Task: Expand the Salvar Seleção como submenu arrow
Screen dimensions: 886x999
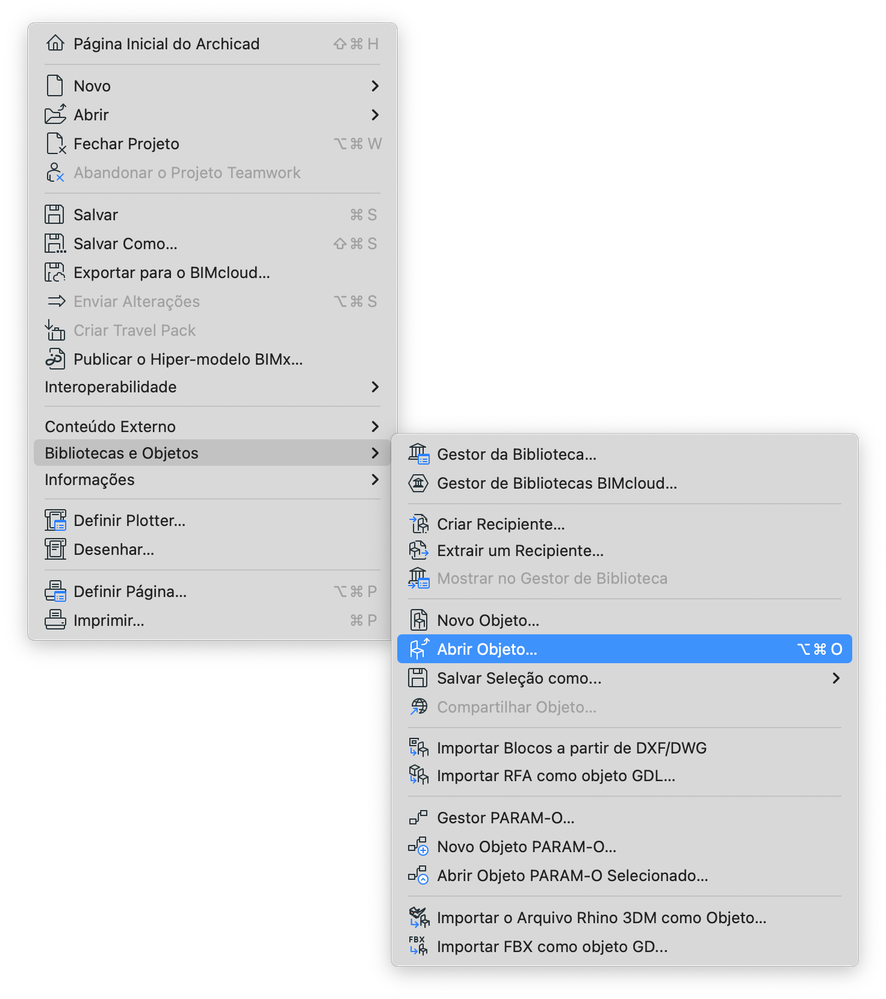Action: coord(836,678)
